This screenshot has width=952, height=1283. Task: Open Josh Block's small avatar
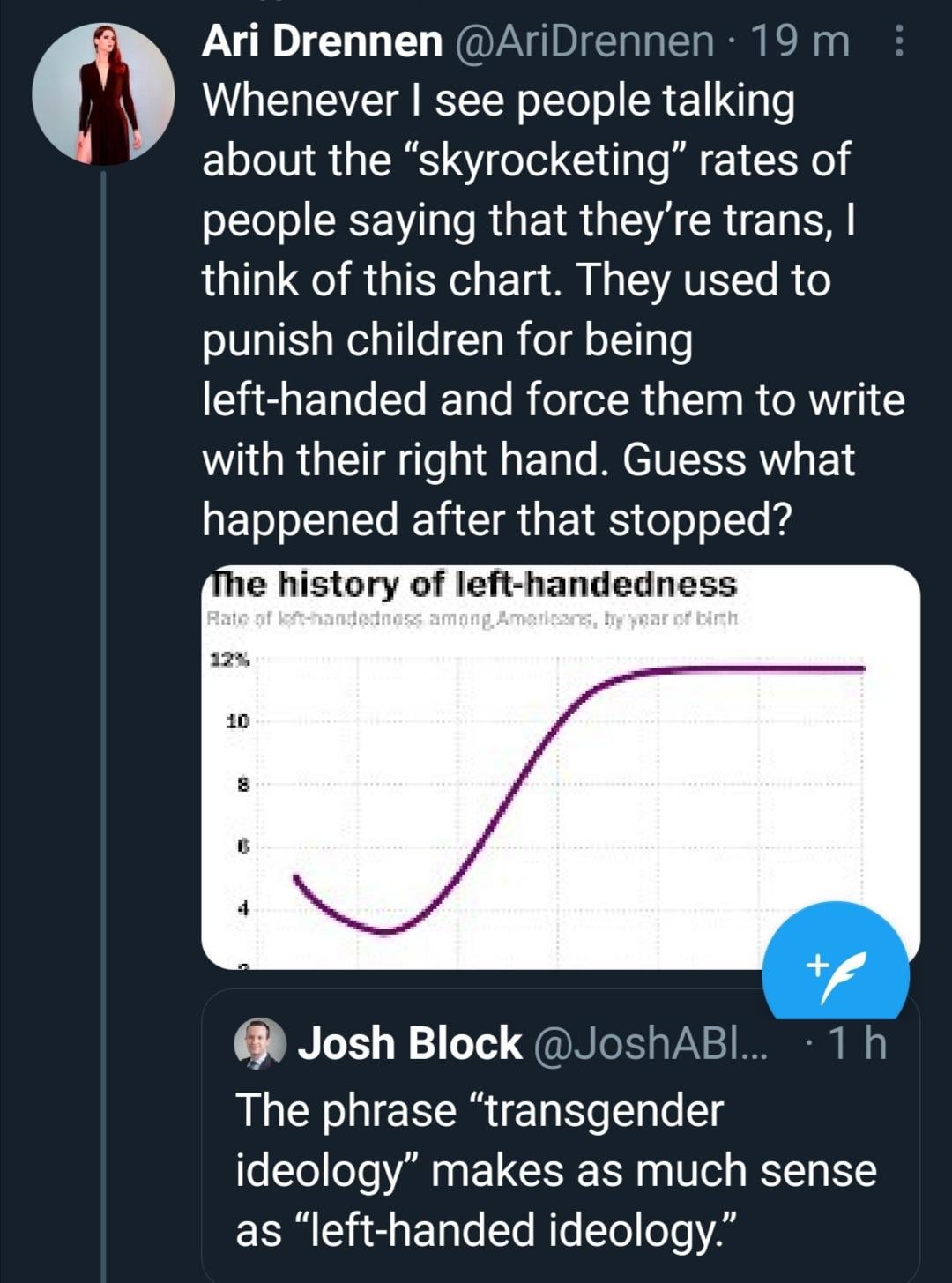(x=260, y=1044)
